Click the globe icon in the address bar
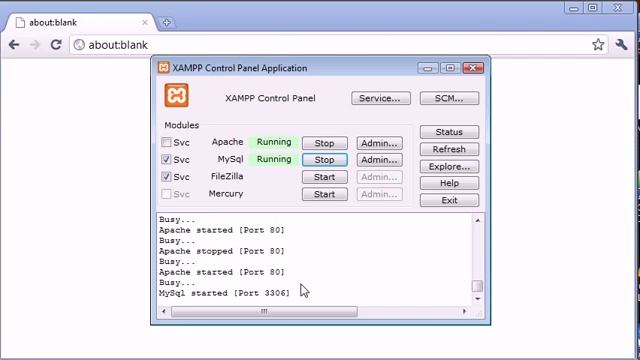This screenshot has height=360, width=640. coord(79,44)
